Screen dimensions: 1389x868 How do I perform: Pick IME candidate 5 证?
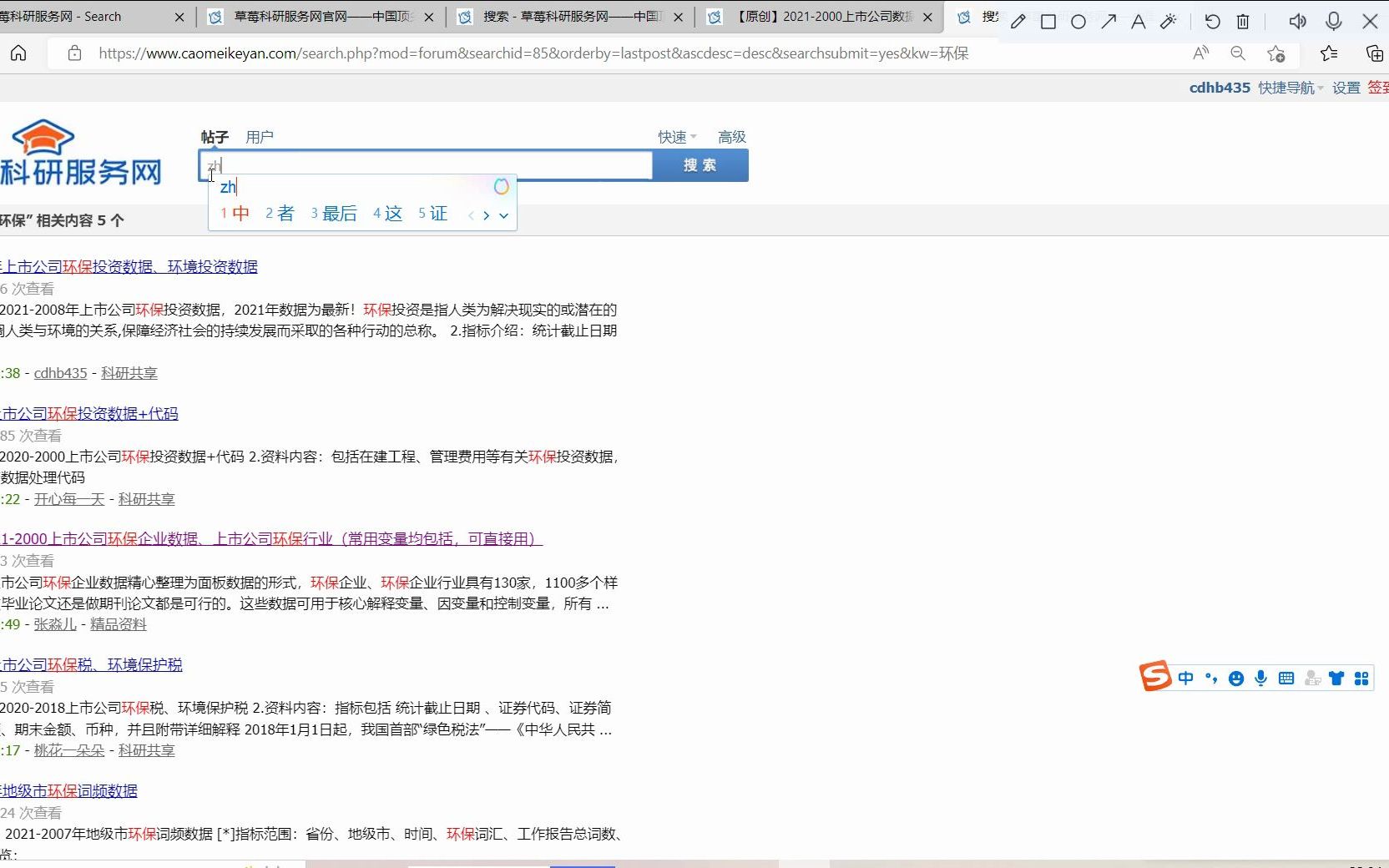432,214
